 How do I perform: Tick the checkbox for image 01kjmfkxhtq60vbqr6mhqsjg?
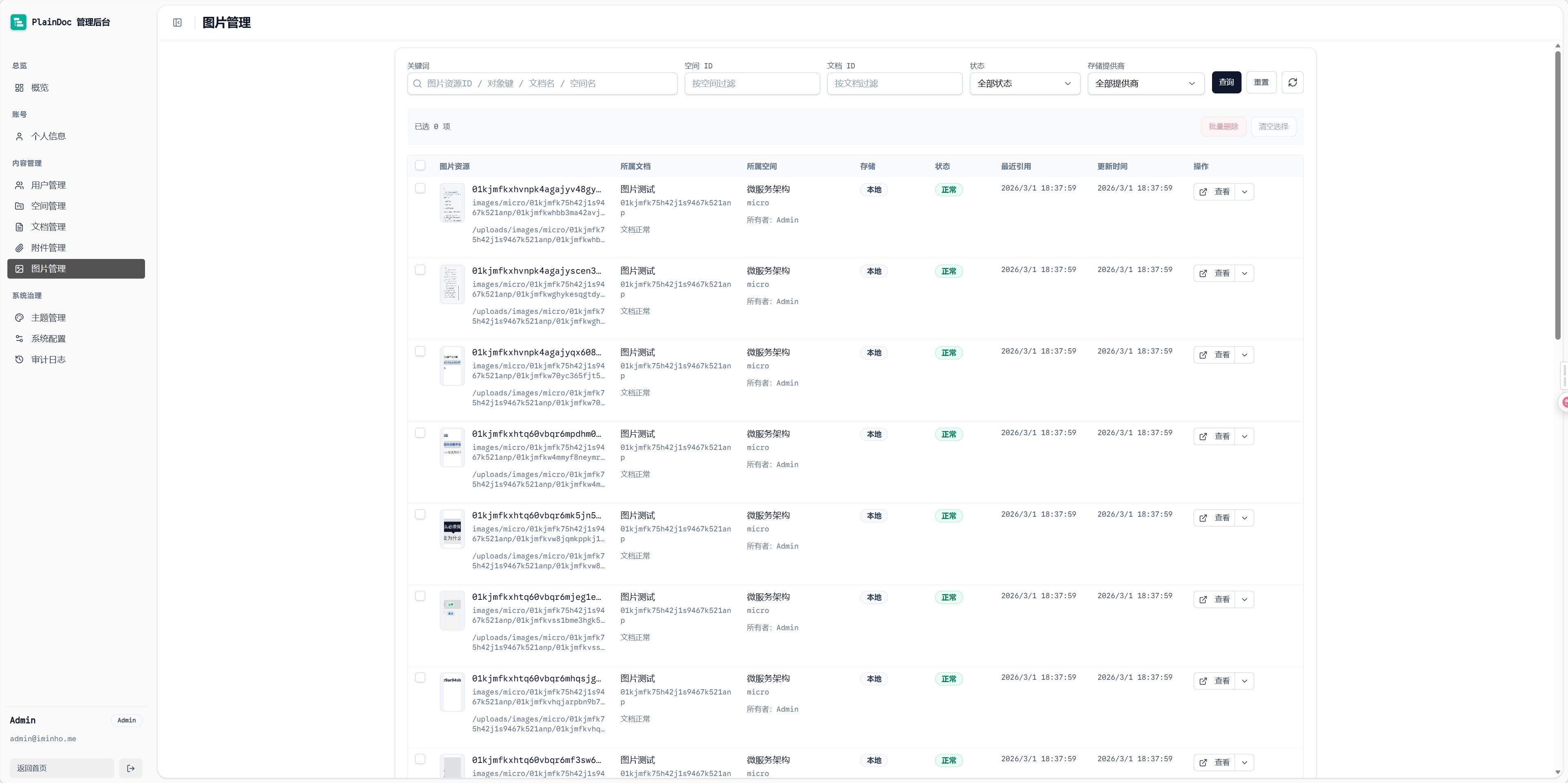pos(420,678)
